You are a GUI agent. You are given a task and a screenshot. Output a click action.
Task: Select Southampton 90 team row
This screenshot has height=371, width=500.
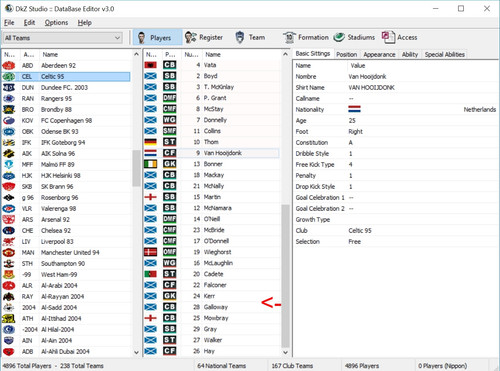coord(66,264)
